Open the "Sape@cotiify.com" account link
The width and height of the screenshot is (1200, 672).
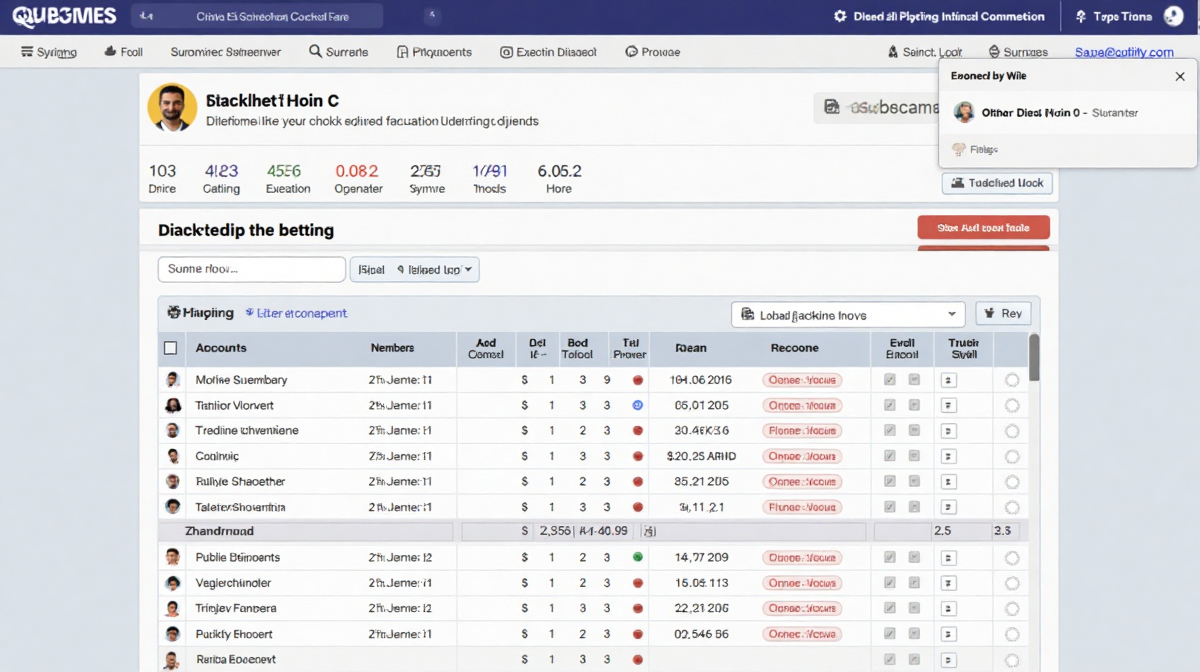1124,52
